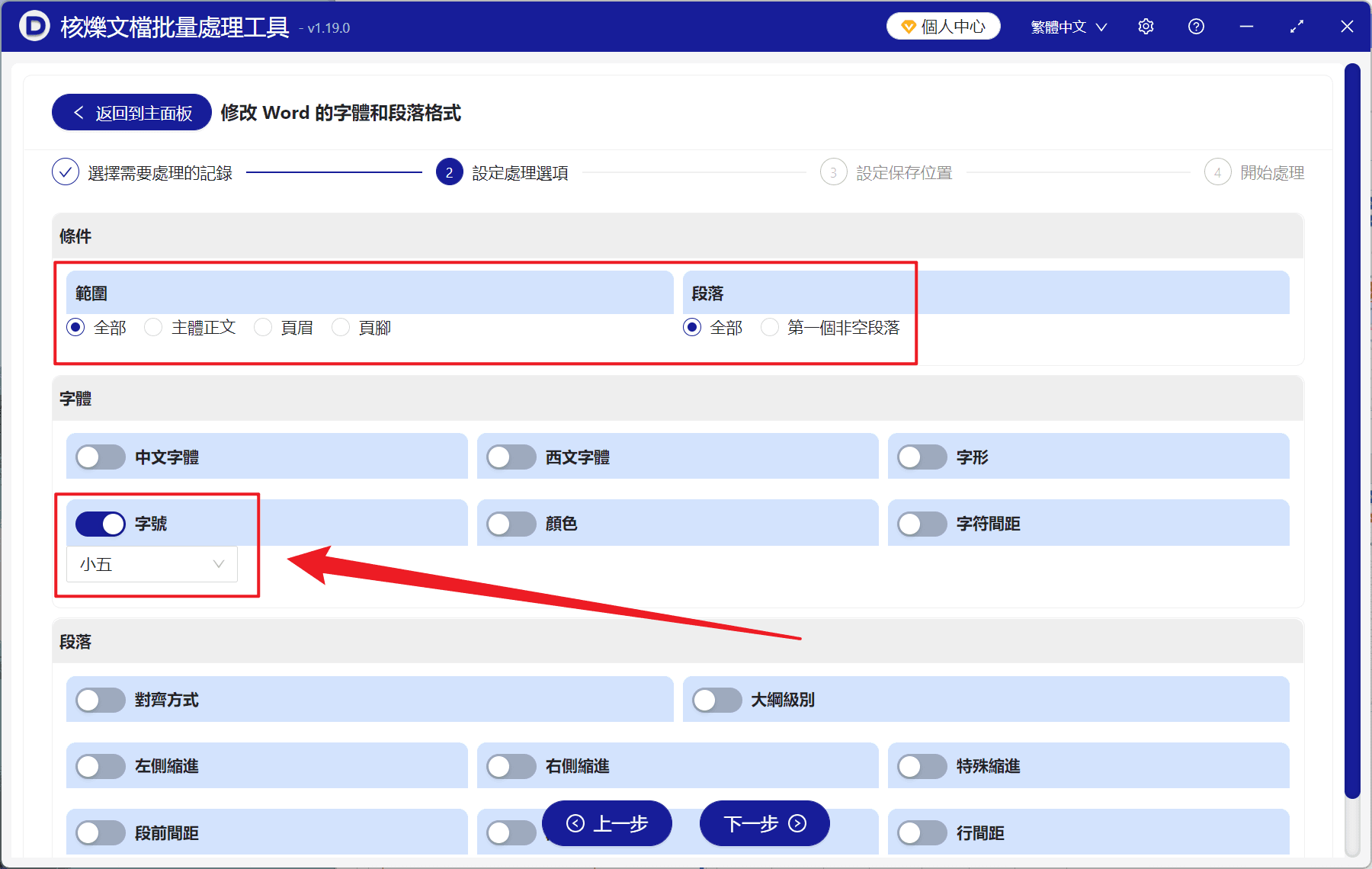Viewport: 1372px width, 869px height.
Task: Click the fullscreen expand icon
Action: click(1297, 26)
